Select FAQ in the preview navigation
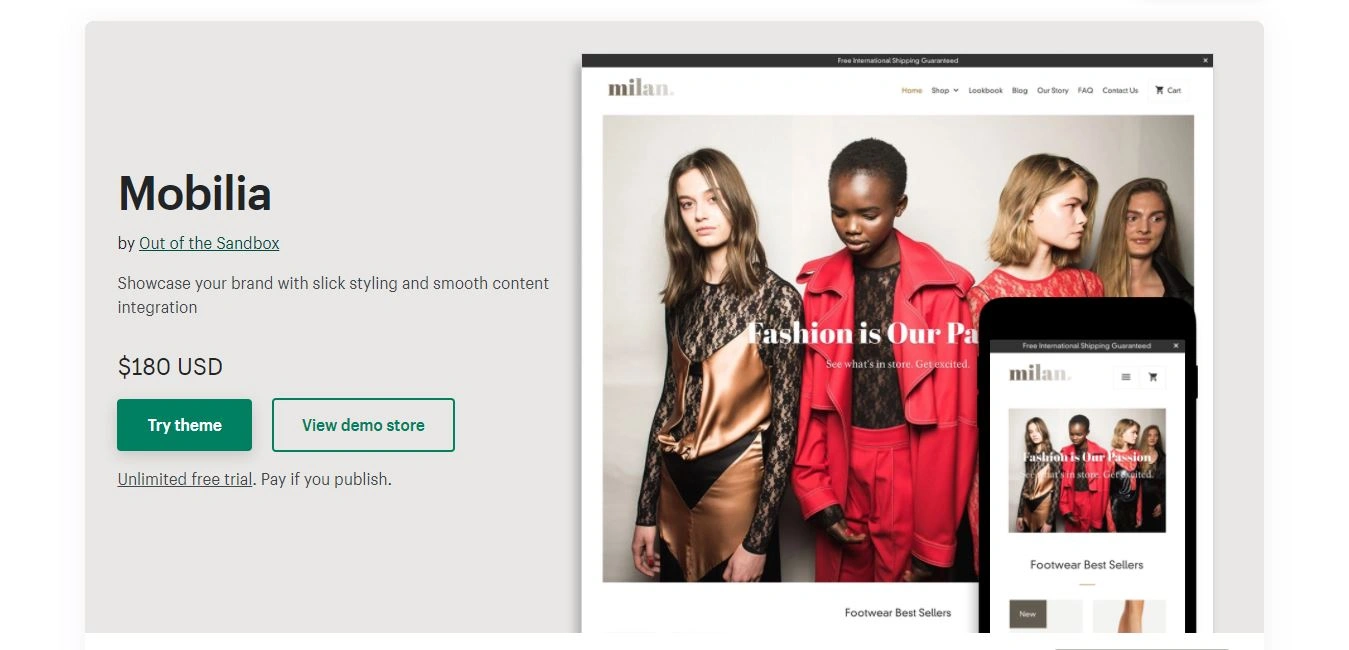 [1085, 90]
